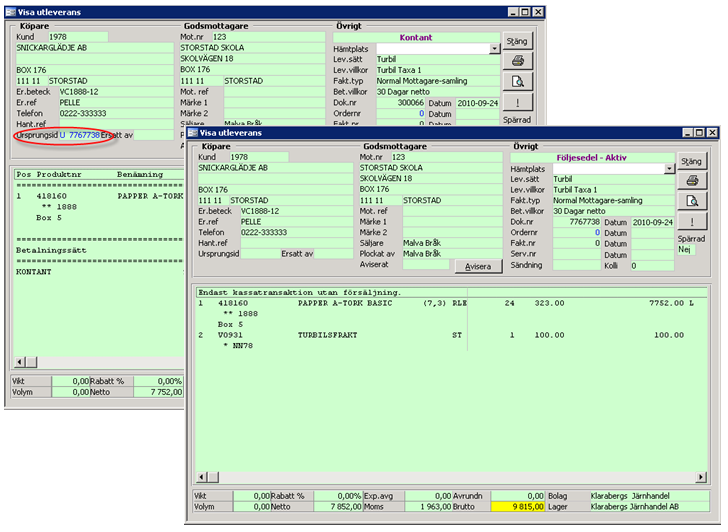This screenshot has height=532, width=728.
Task: Click the Avisera button
Action: point(478,266)
